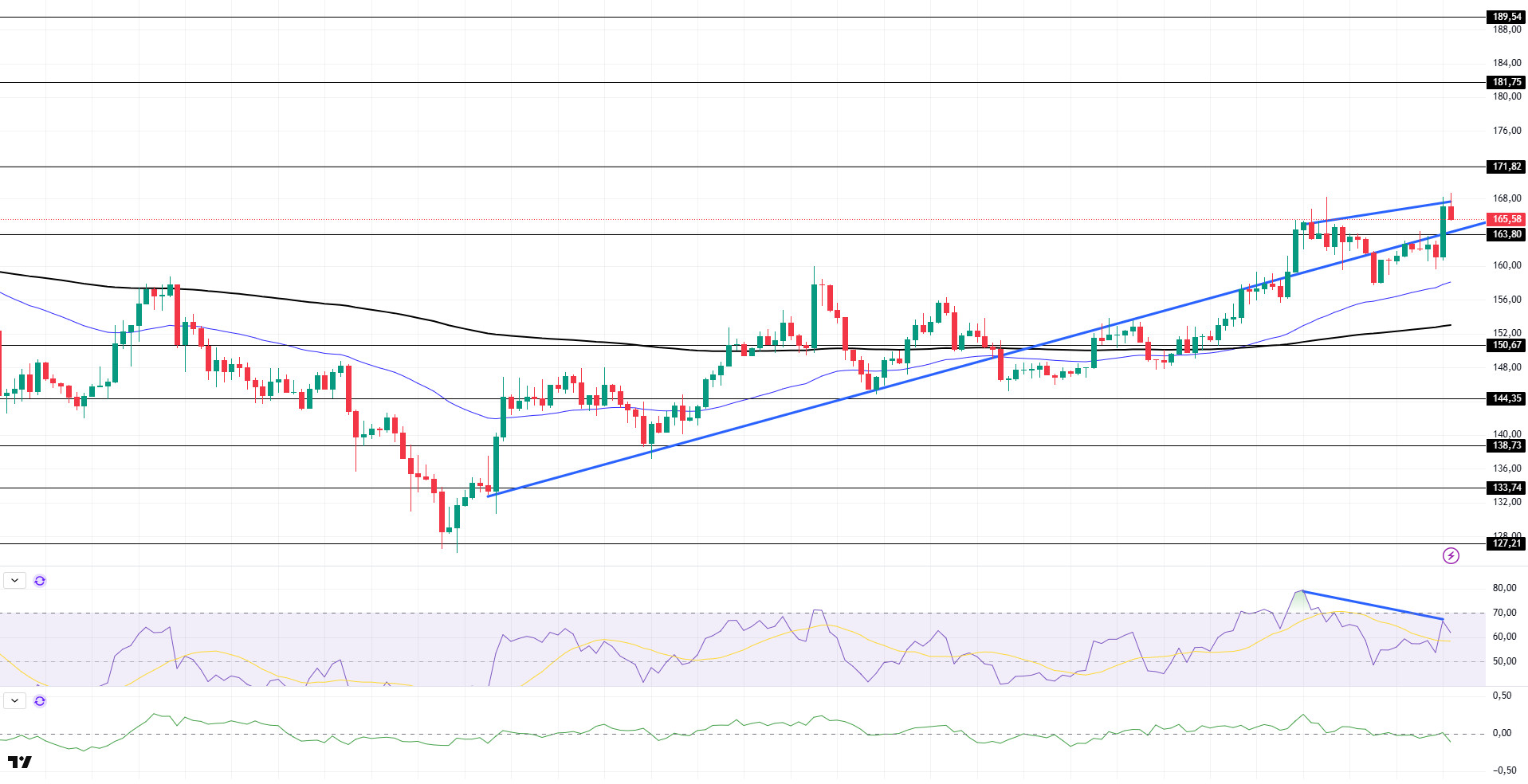Select the 150,67 horizontal level label
The image size is (1528, 784).
tap(1506, 345)
